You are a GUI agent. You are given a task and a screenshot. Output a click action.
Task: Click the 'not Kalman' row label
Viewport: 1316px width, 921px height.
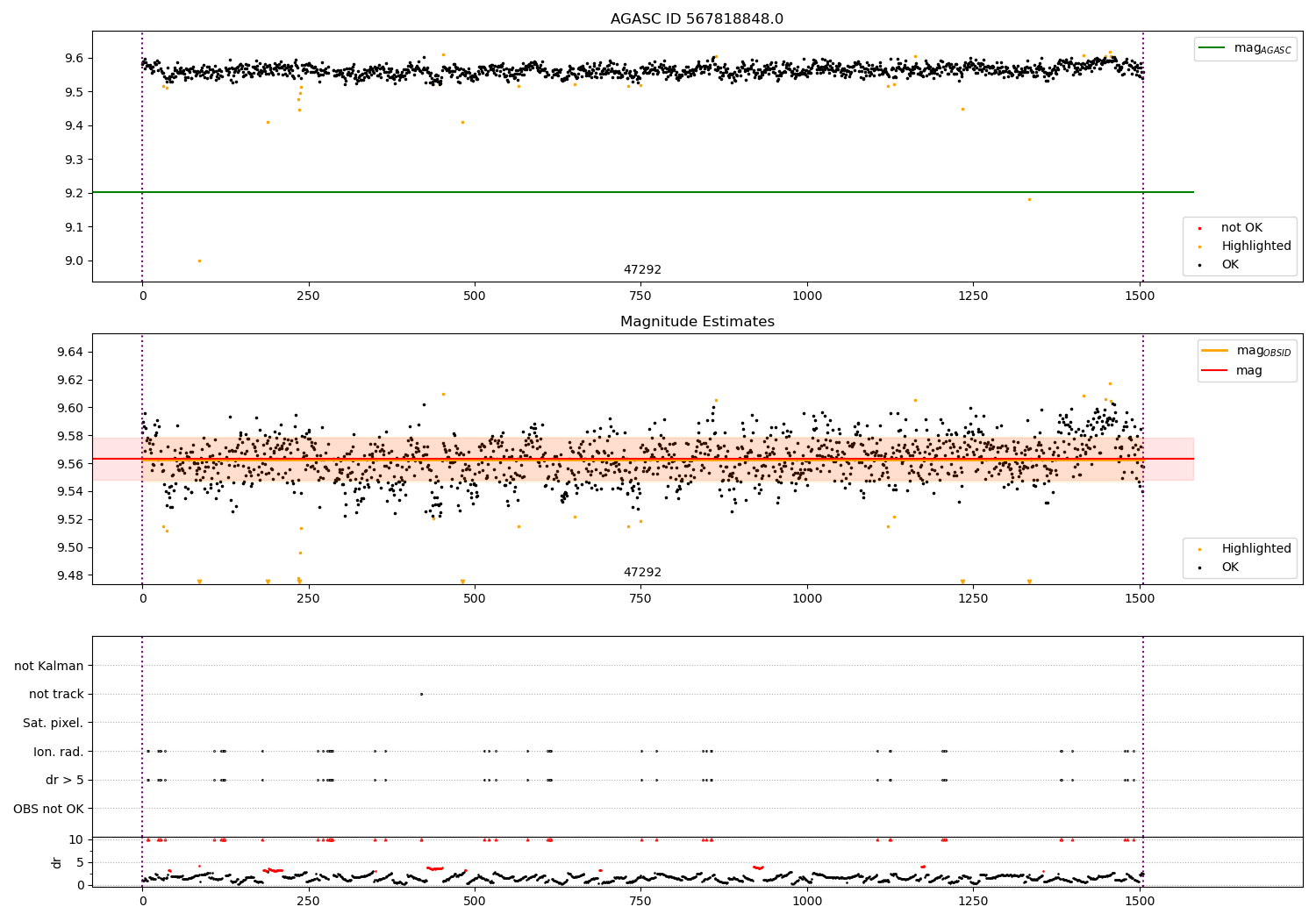49,666
